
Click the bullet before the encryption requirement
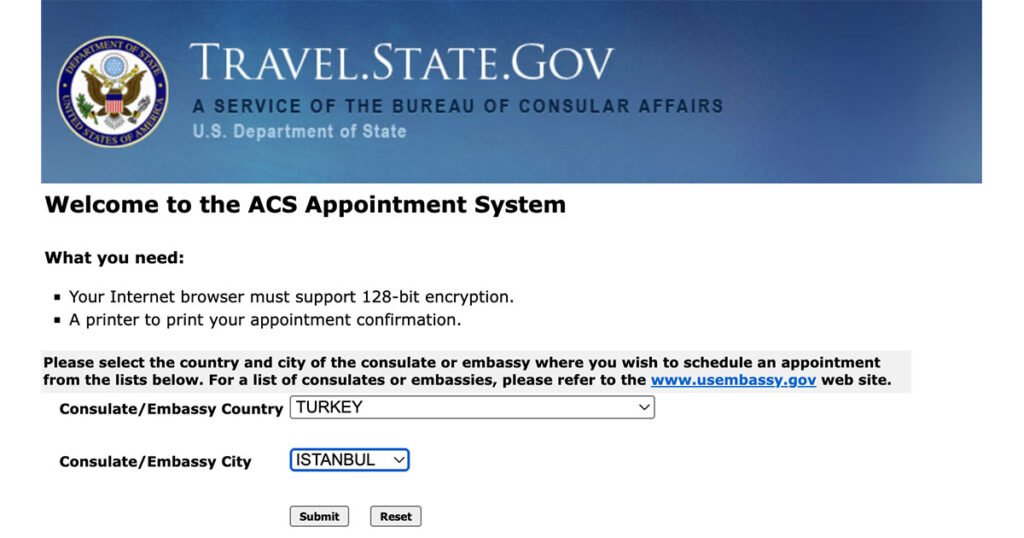[57, 298]
